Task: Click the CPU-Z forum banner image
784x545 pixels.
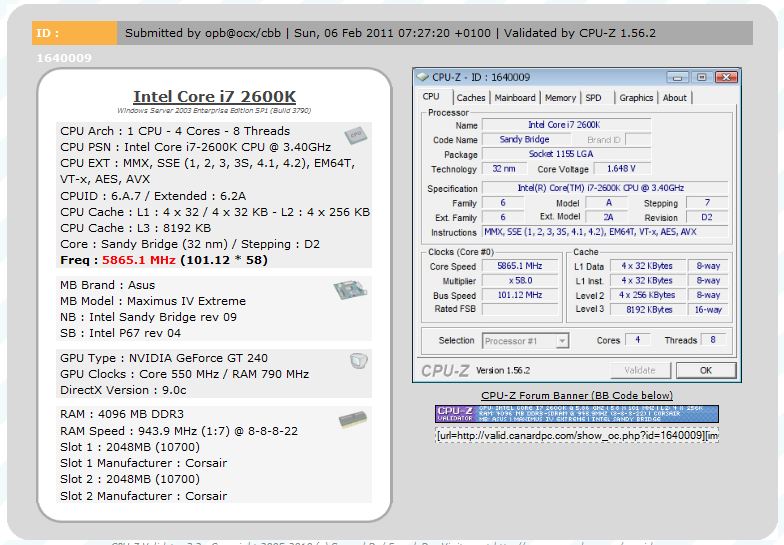Action: 576,414
